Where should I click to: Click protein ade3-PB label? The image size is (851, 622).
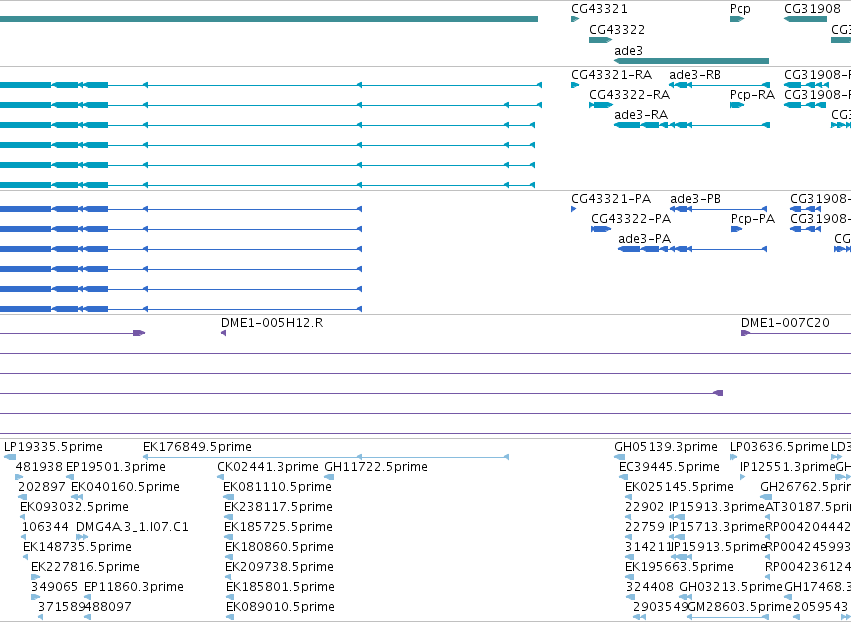point(695,199)
